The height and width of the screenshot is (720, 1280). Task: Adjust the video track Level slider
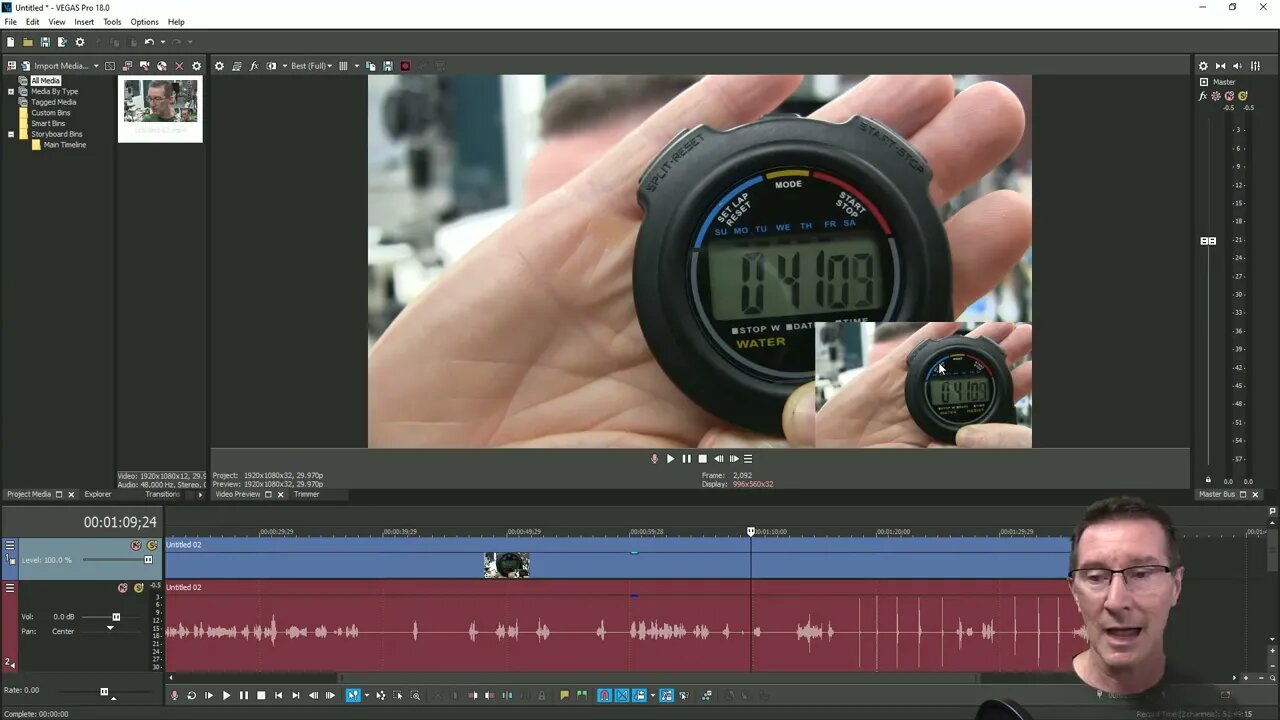(148, 560)
